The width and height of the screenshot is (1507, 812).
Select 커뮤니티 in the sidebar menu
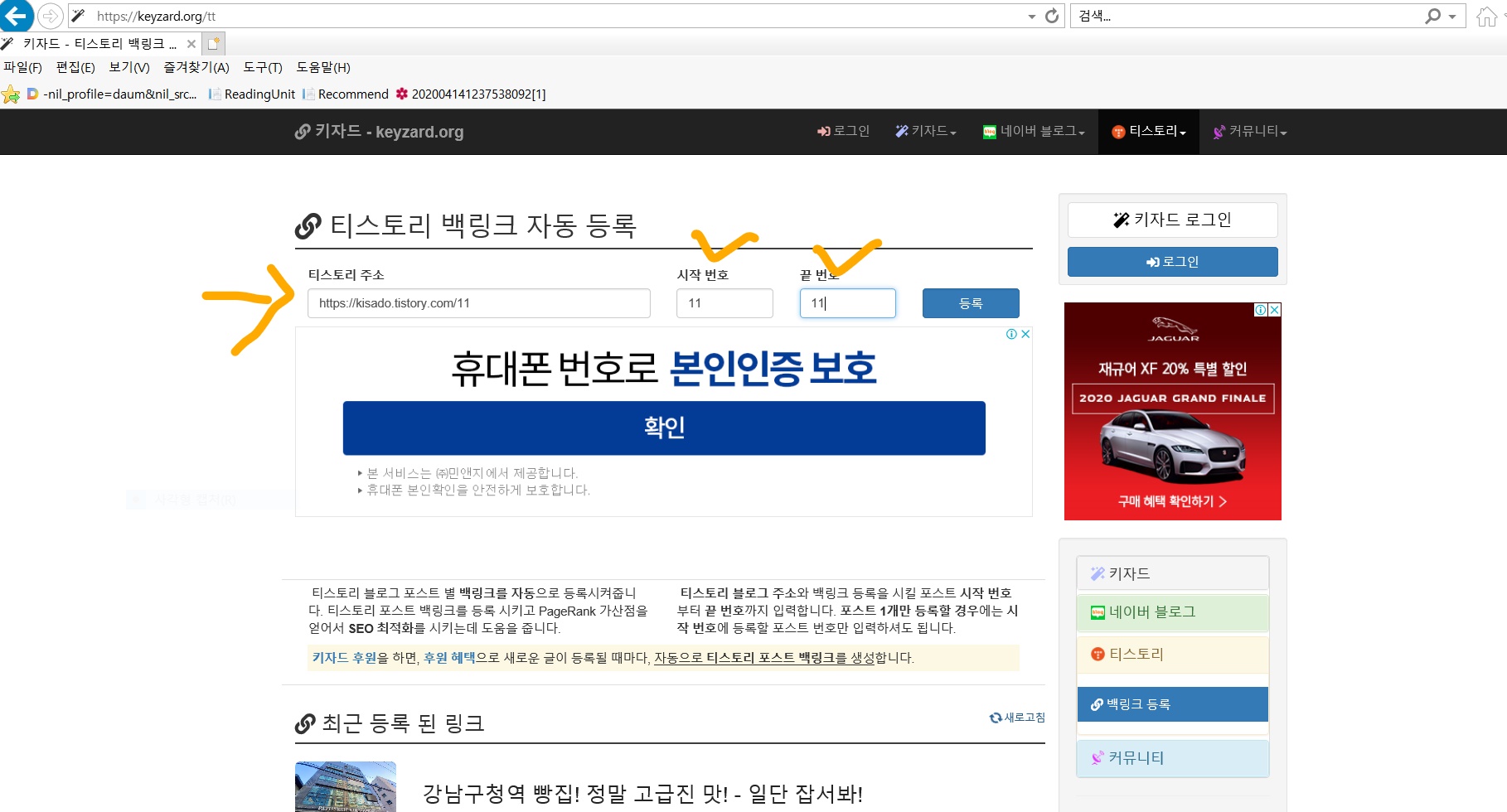(x=1172, y=758)
